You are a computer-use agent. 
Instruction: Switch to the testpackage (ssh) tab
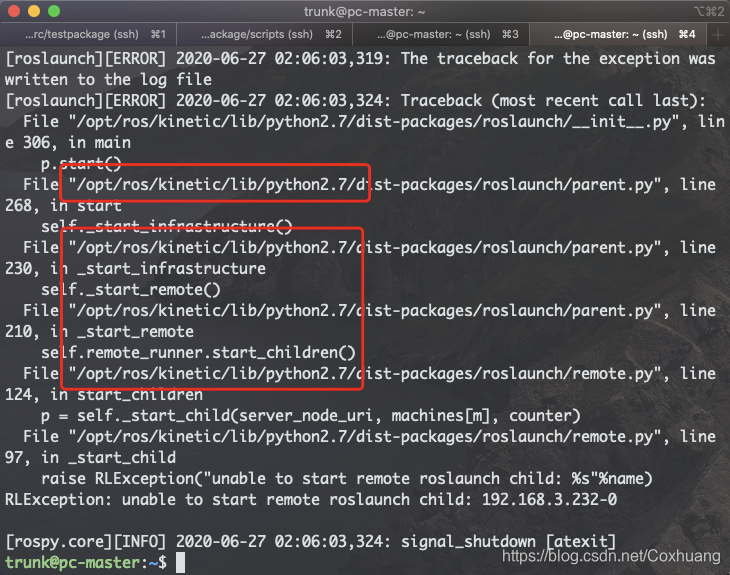pyautogui.click(x=89, y=34)
